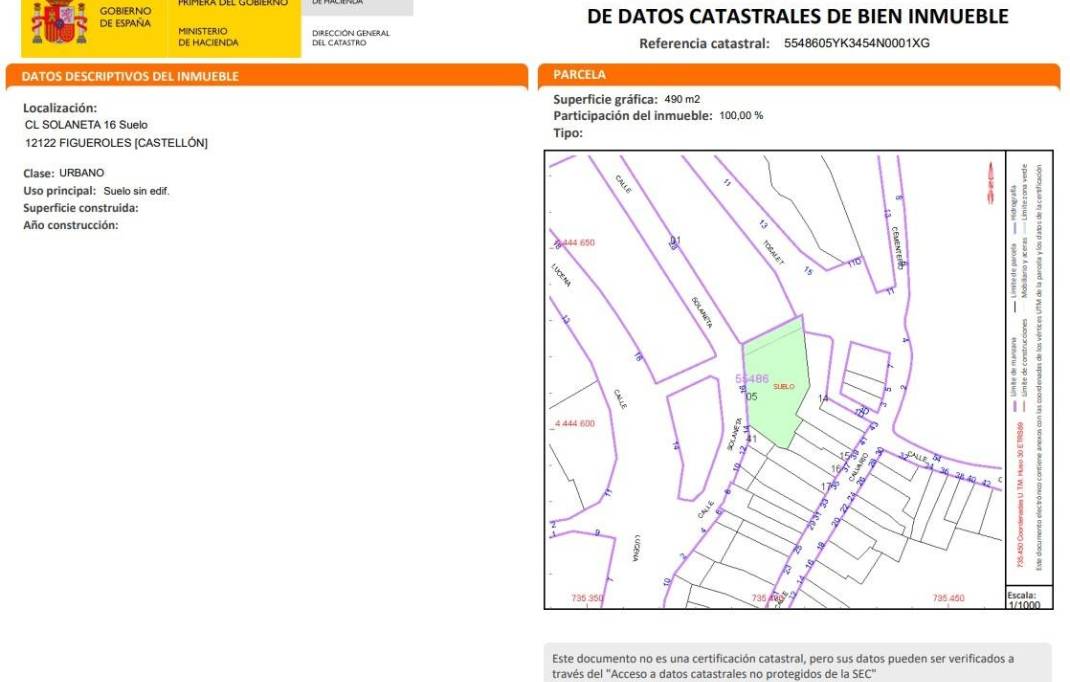The height and width of the screenshot is (682, 1070).
Task: Click the Spanish coat of arms emblem
Action: [x=59, y=22]
